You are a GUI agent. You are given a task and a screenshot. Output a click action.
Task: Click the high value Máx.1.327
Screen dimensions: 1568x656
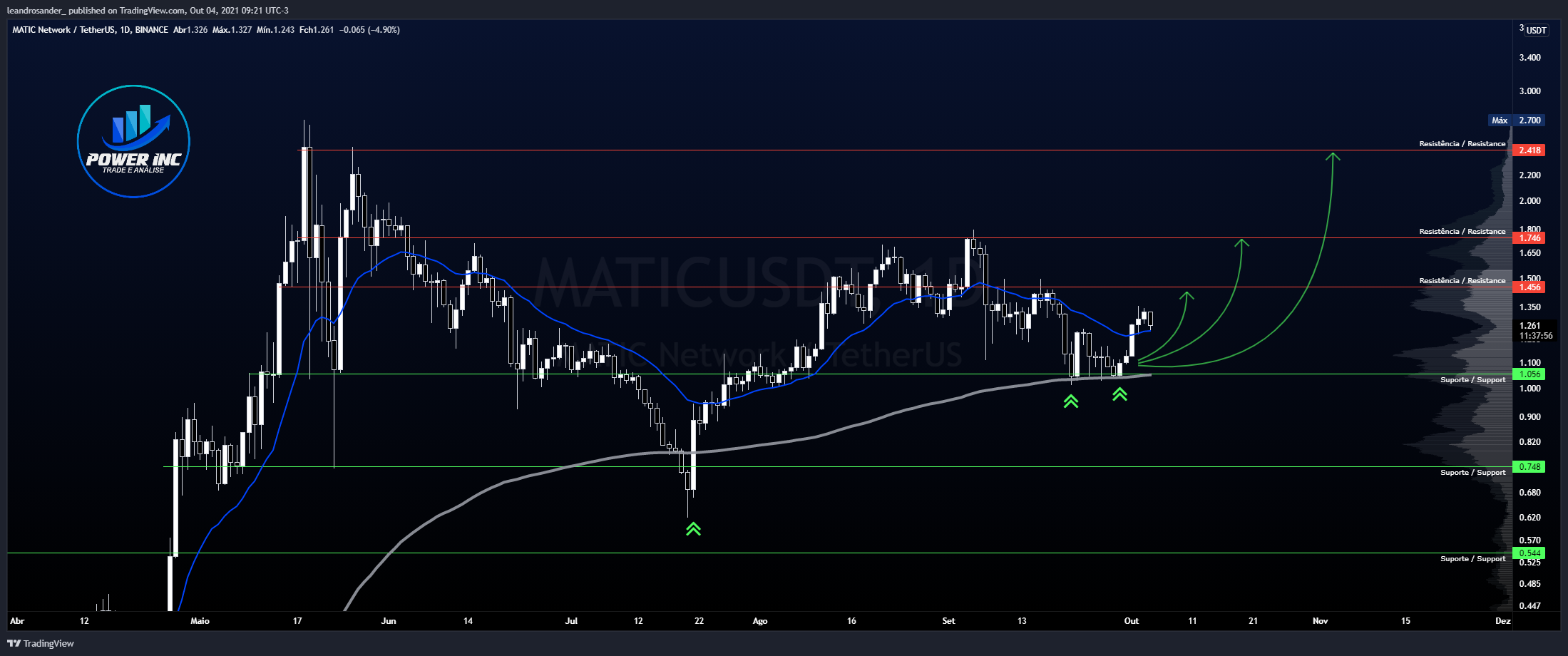point(232,30)
